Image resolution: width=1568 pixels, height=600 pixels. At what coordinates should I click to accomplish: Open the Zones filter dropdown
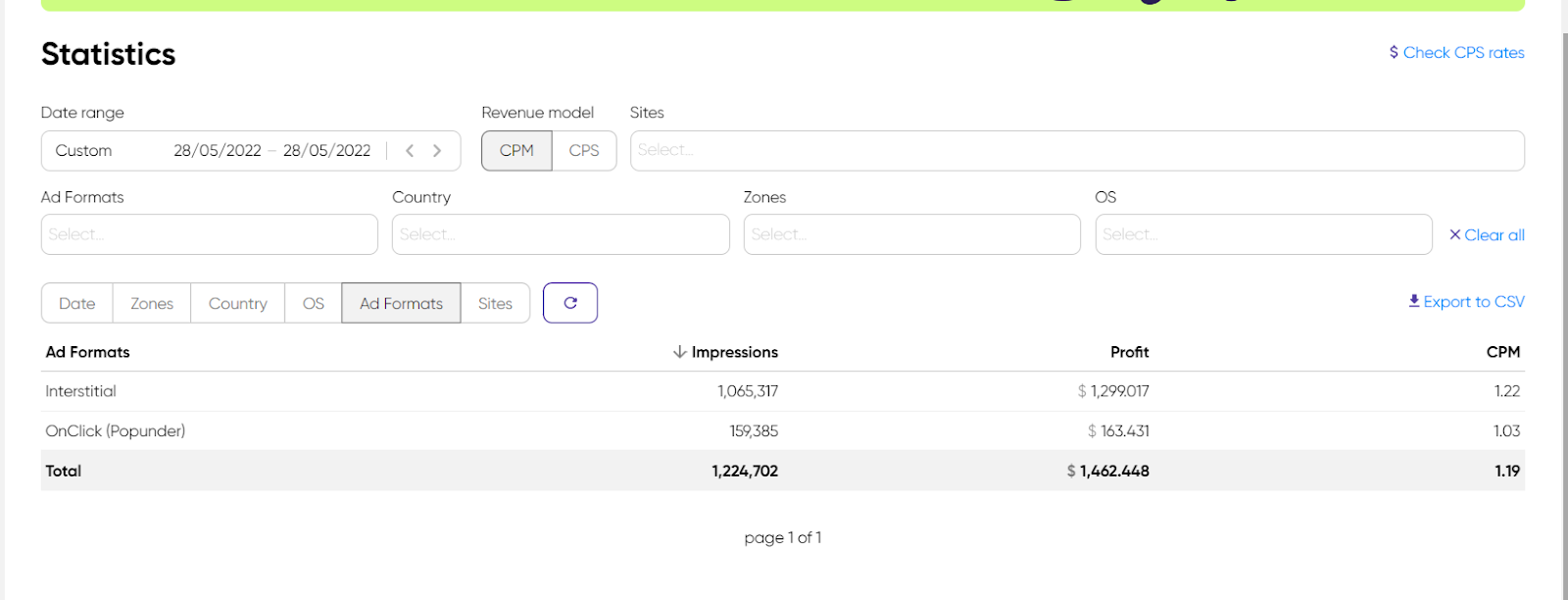[911, 235]
